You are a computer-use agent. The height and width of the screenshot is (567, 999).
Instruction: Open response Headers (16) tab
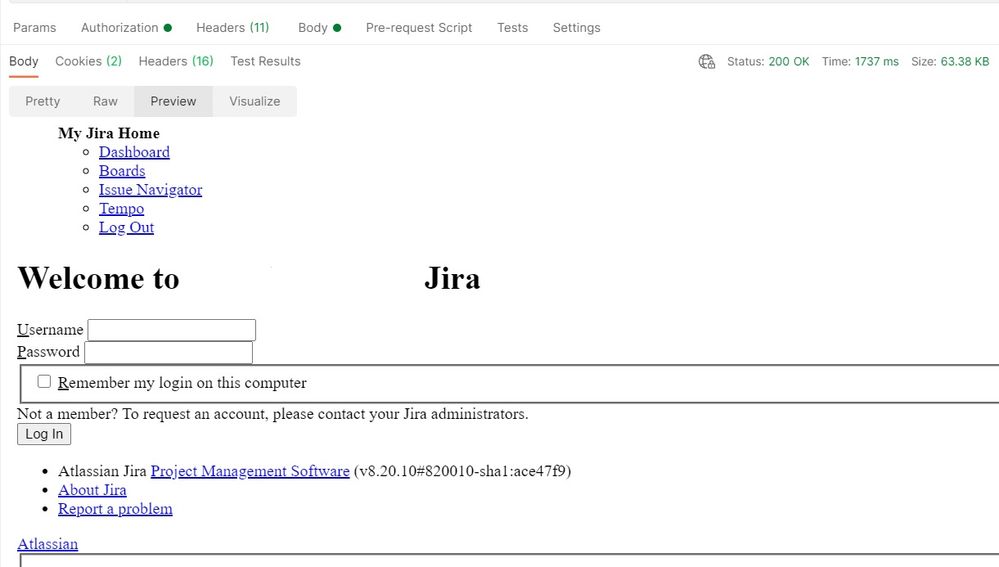(176, 61)
